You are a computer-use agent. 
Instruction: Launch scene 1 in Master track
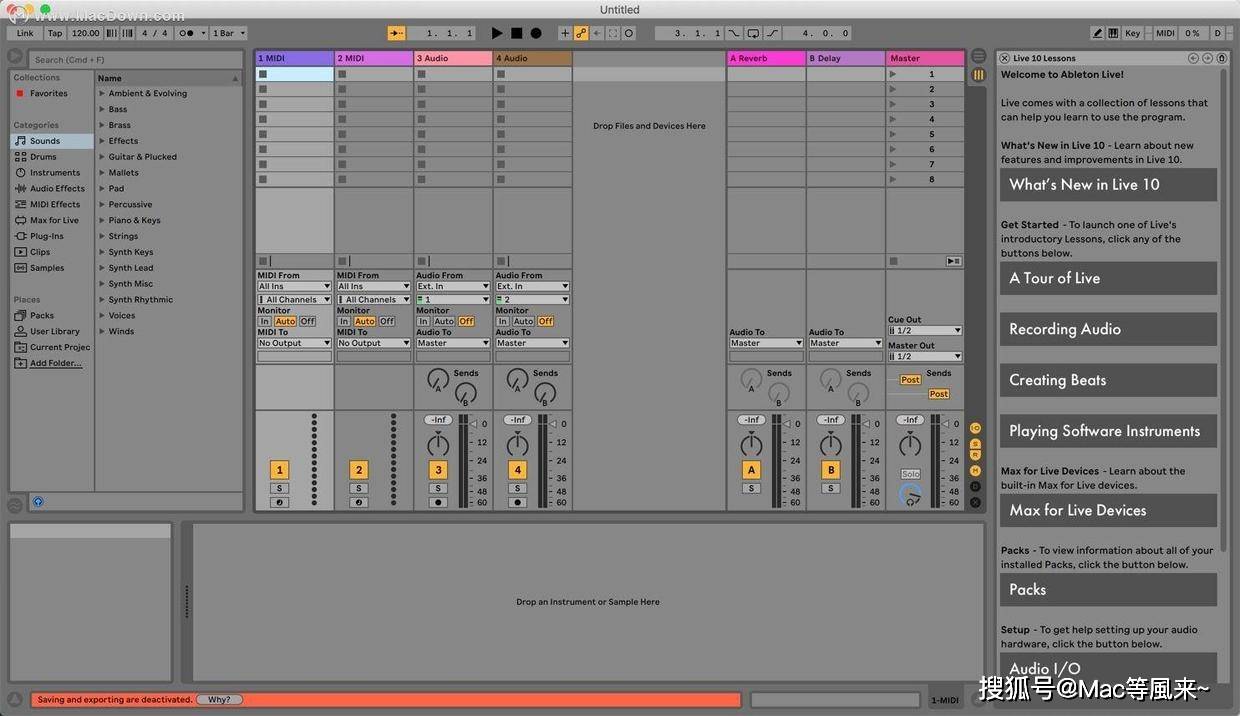(893, 74)
